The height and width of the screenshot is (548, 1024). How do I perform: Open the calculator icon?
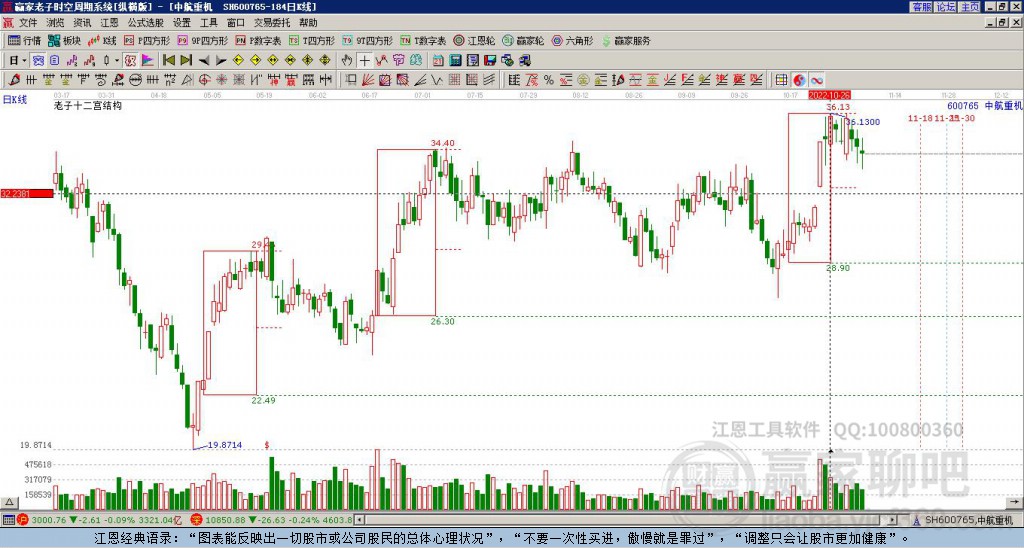(455, 60)
